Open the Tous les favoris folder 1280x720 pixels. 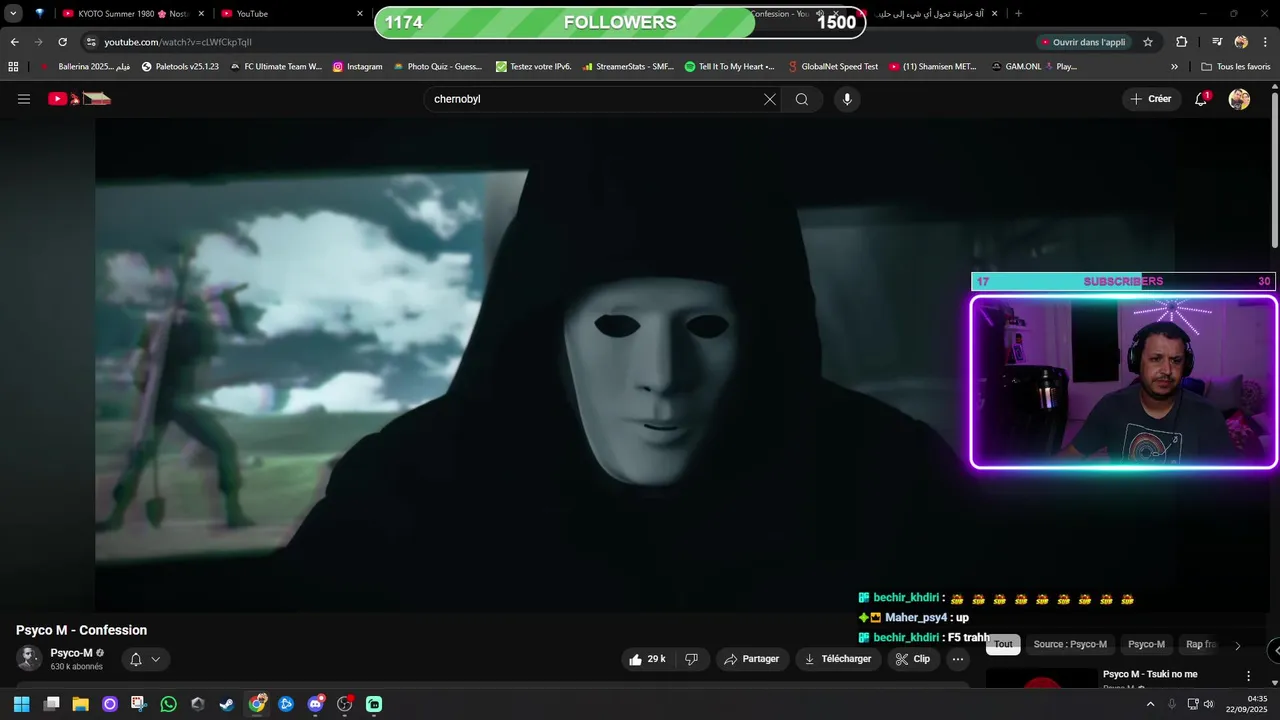point(1235,67)
